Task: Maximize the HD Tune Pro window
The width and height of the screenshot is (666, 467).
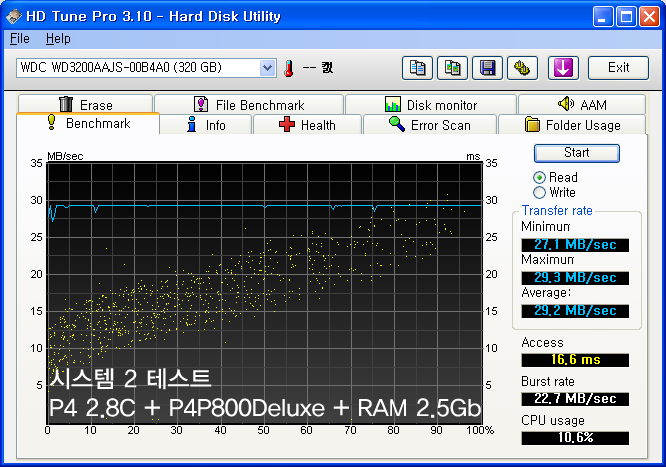Action: 626,17
